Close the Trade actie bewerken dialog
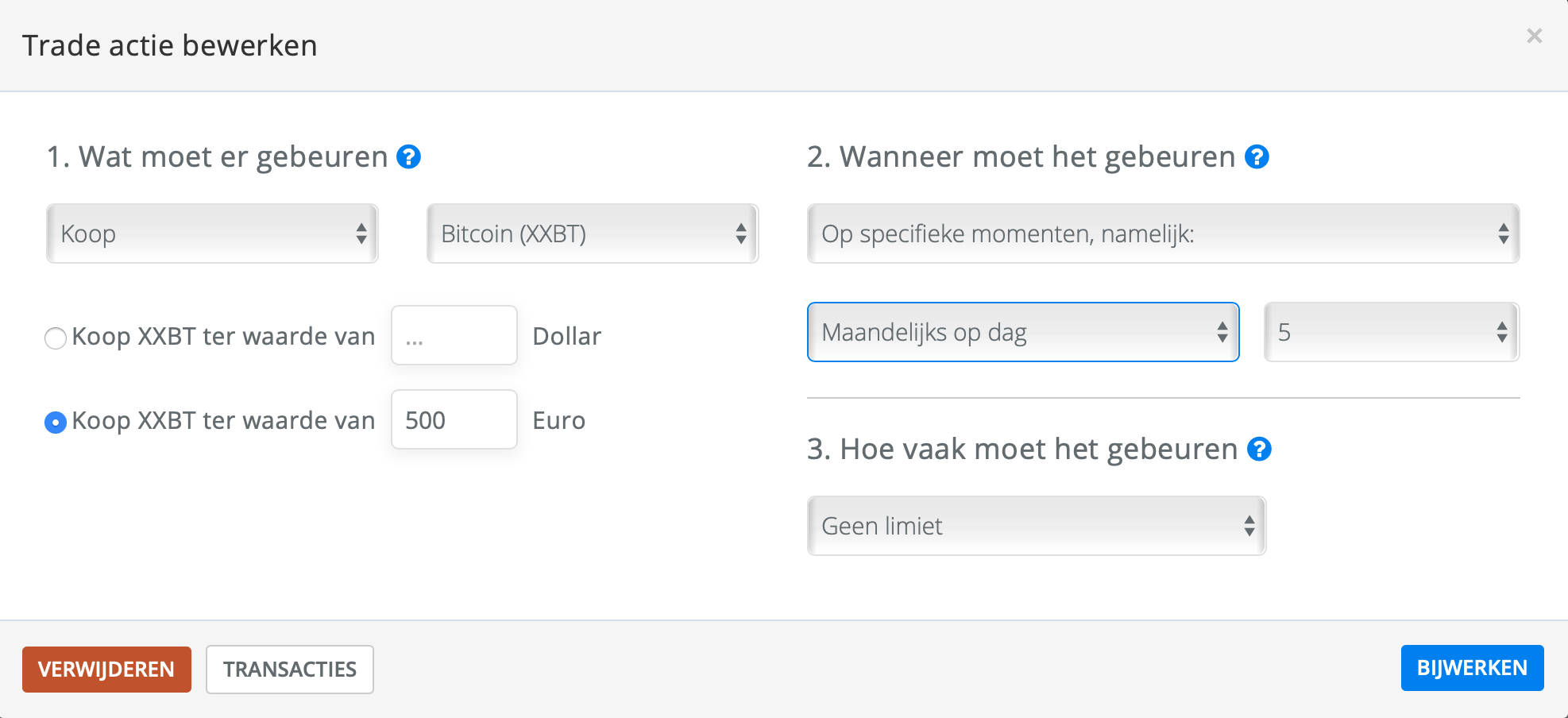 (1534, 36)
